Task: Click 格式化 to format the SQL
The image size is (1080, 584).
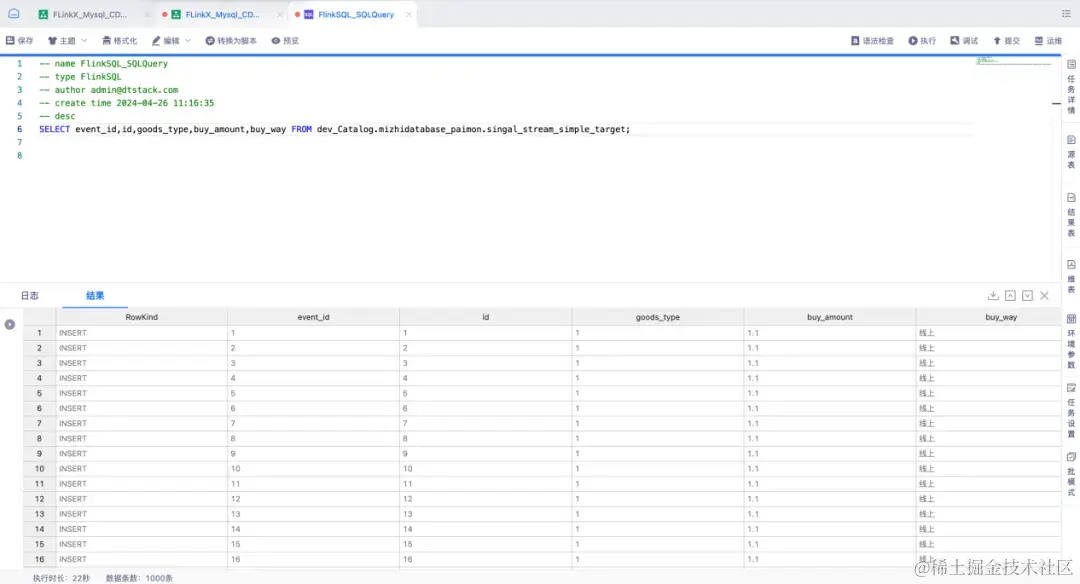Action: point(120,41)
